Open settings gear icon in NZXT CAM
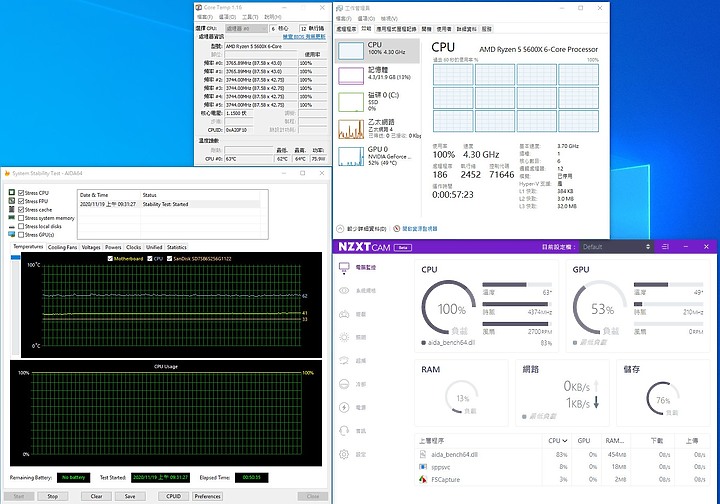Image resolution: width=720 pixels, height=504 pixels. point(344,454)
